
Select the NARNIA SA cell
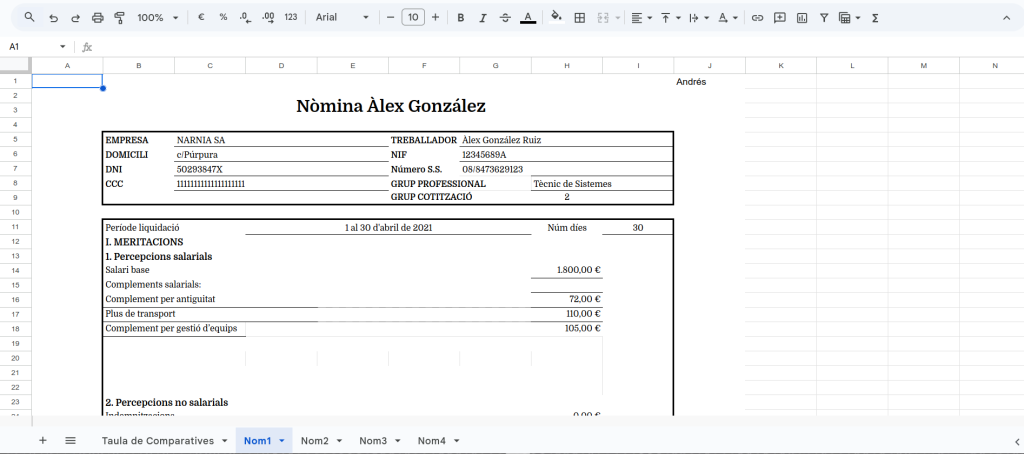pos(200,140)
